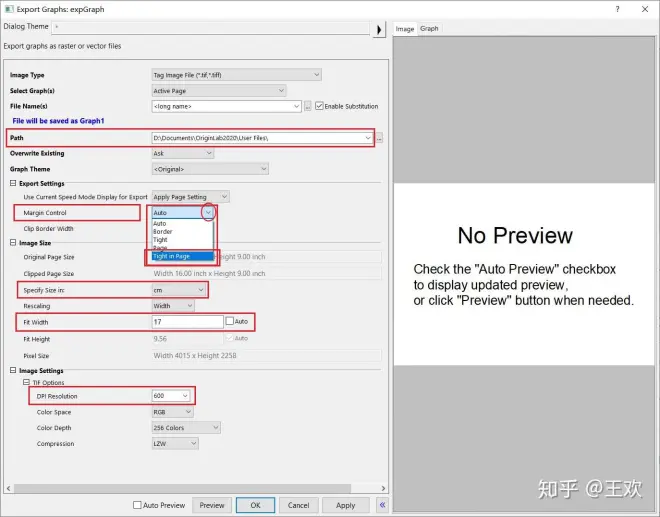Select Tight in Page option
The width and height of the screenshot is (660, 517).
(x=183, y=256)
